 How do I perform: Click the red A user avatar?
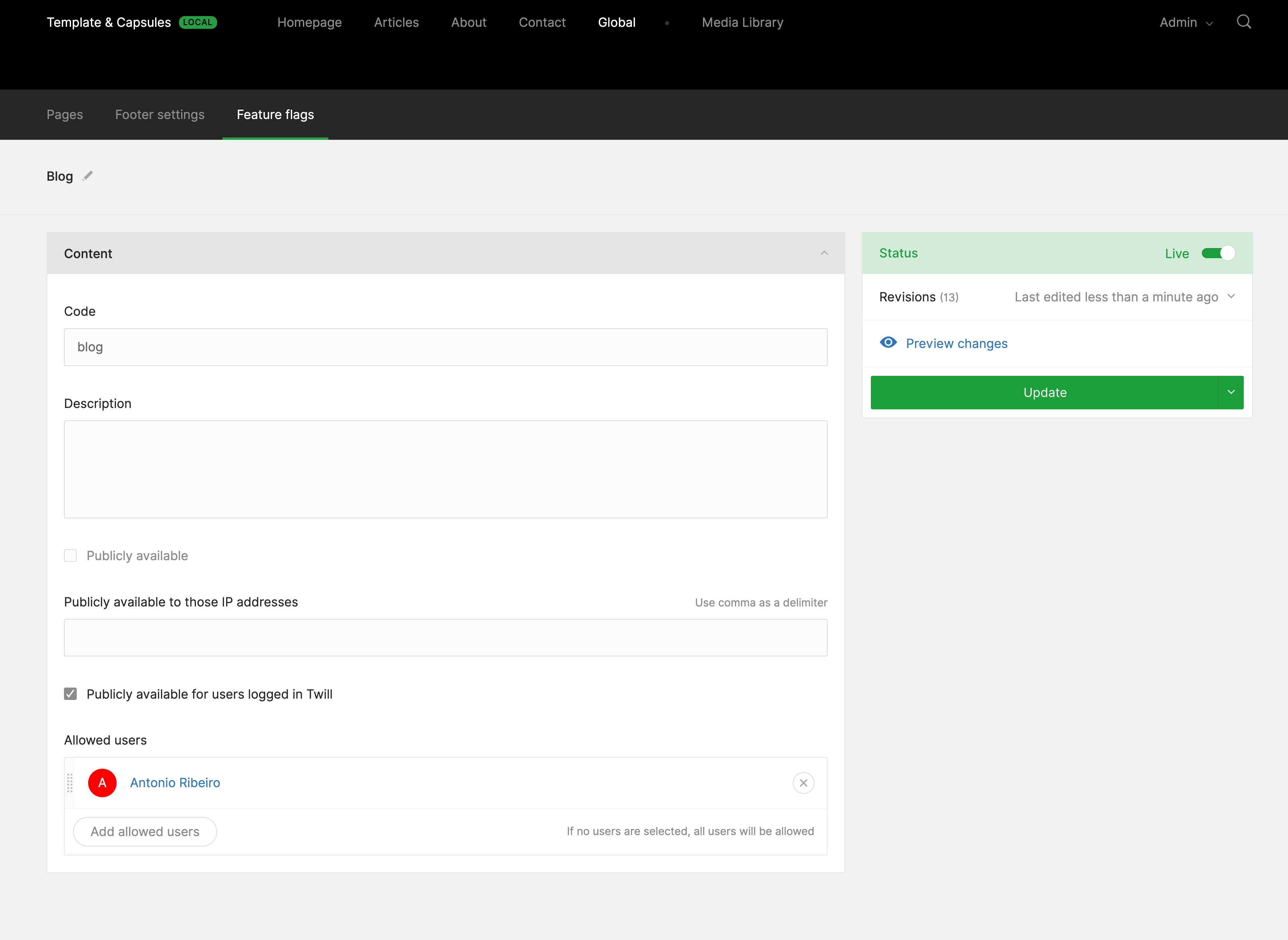(102, 783)
